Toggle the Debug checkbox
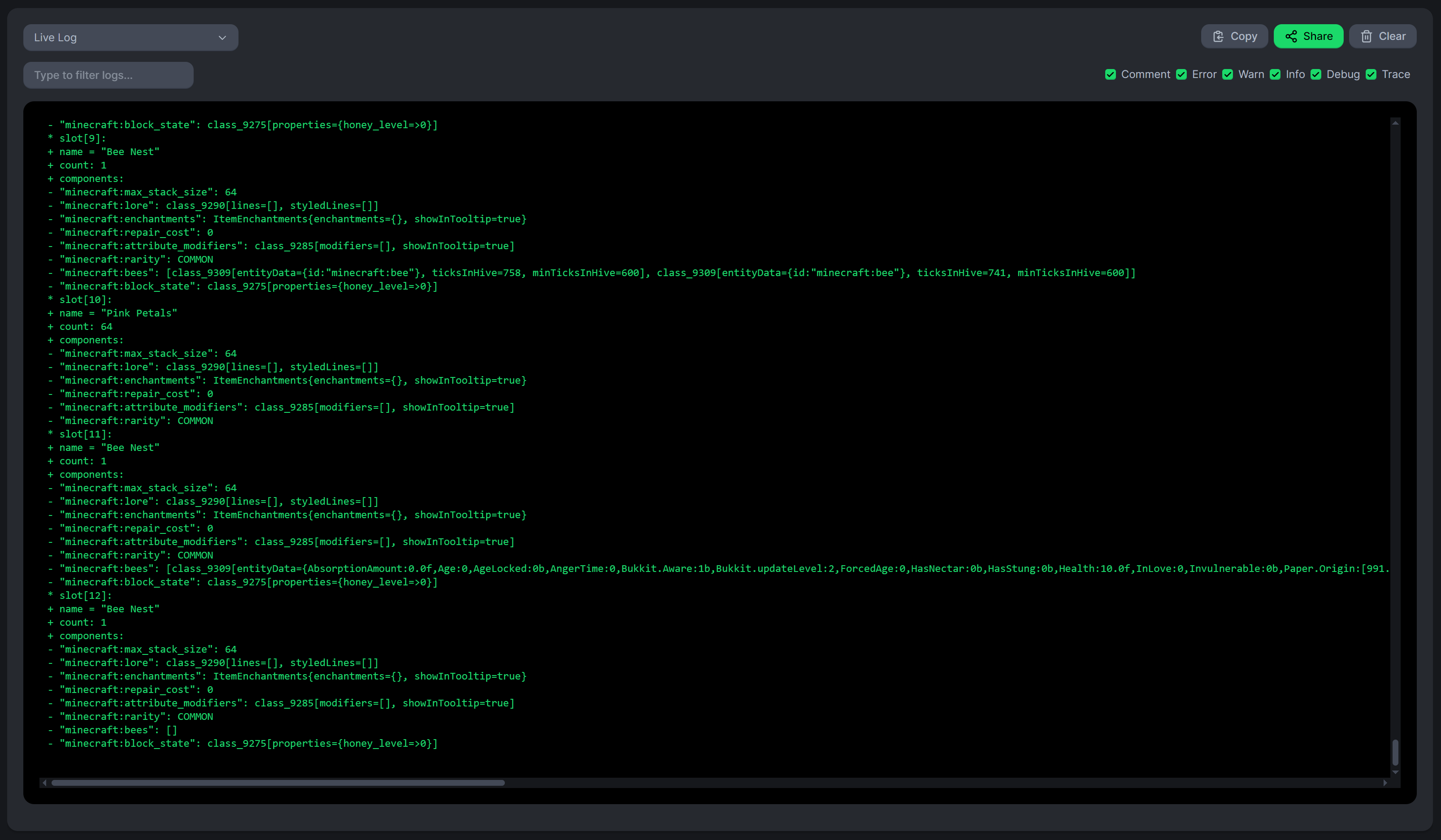 point(1315,74)
